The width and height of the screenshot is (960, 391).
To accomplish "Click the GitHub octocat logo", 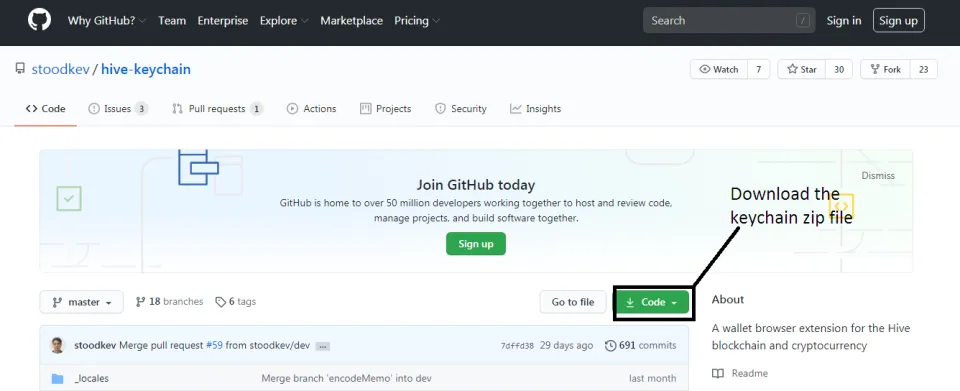I will [x=40, y=20].
